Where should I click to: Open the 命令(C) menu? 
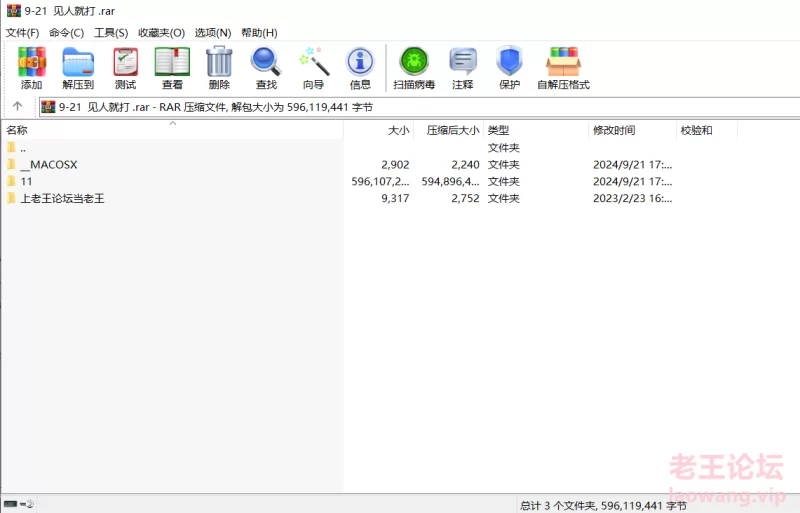pyautogui.click(x=66, y=33)
